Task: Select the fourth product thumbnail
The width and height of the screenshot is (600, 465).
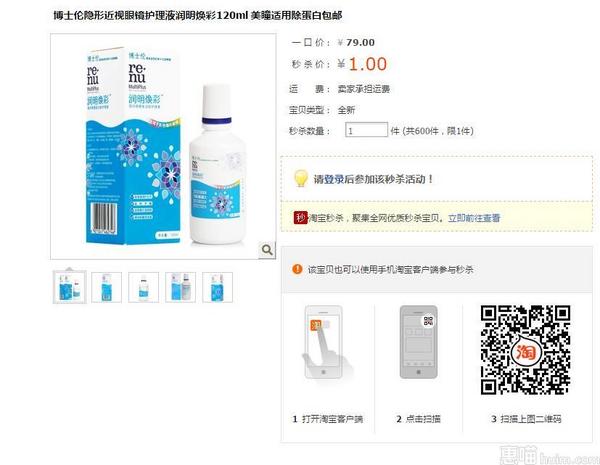Action: (180, 287)
